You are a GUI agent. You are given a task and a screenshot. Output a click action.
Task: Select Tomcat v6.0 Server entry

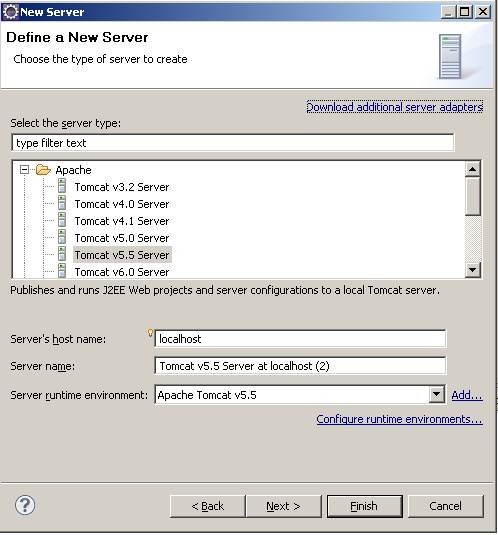click(x=122, y=272)
